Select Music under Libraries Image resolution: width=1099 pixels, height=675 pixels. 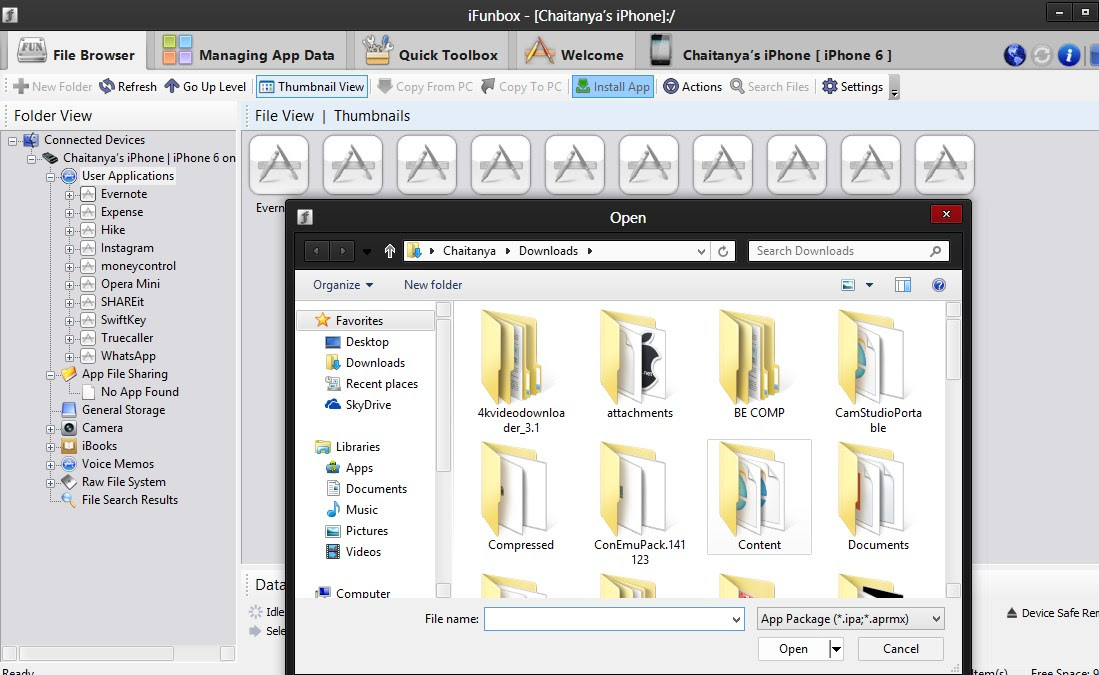pos(361,510)
